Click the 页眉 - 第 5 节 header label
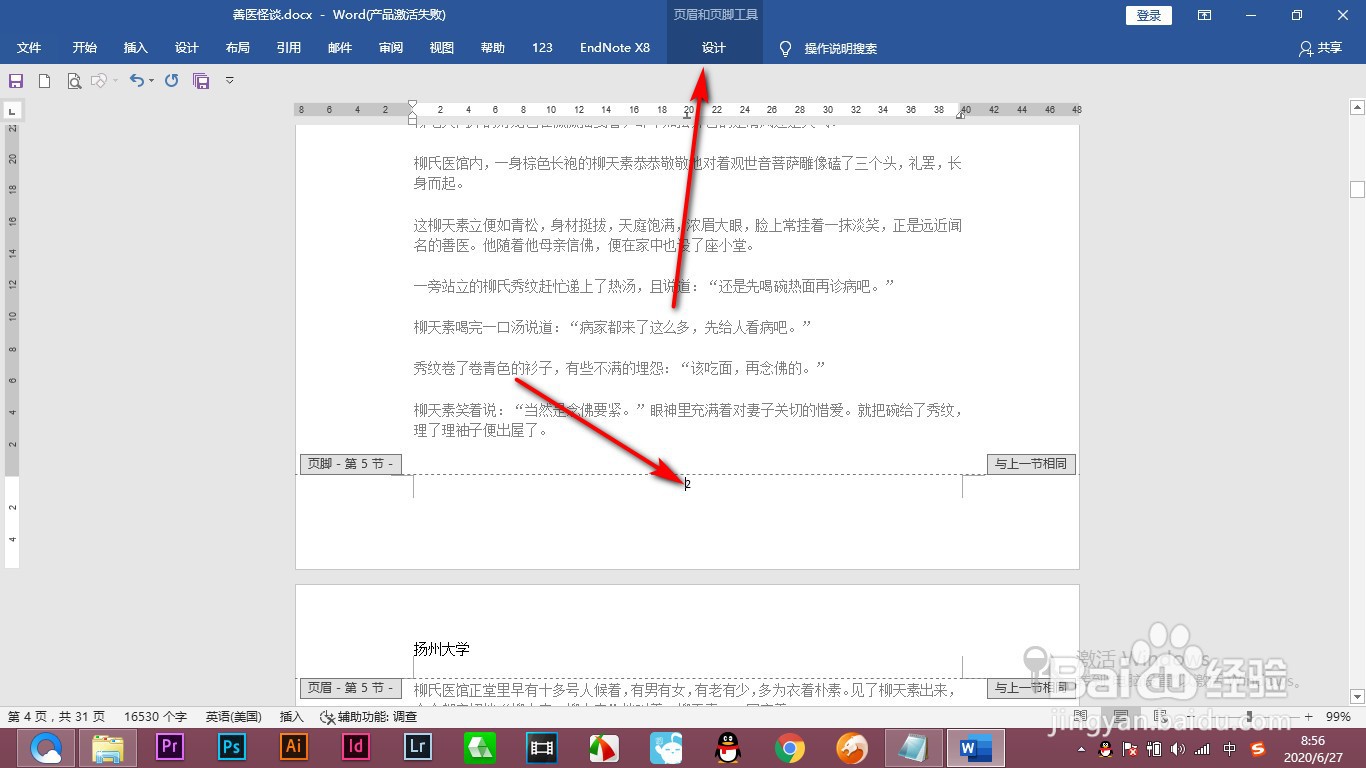Viewport: 1366px width, 768px height. [x=351, y=688]
